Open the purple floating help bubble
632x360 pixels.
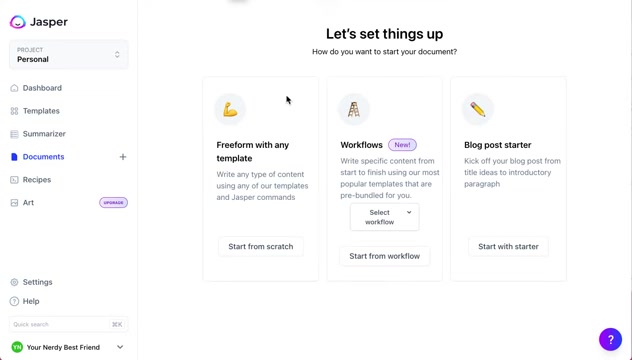610,339
